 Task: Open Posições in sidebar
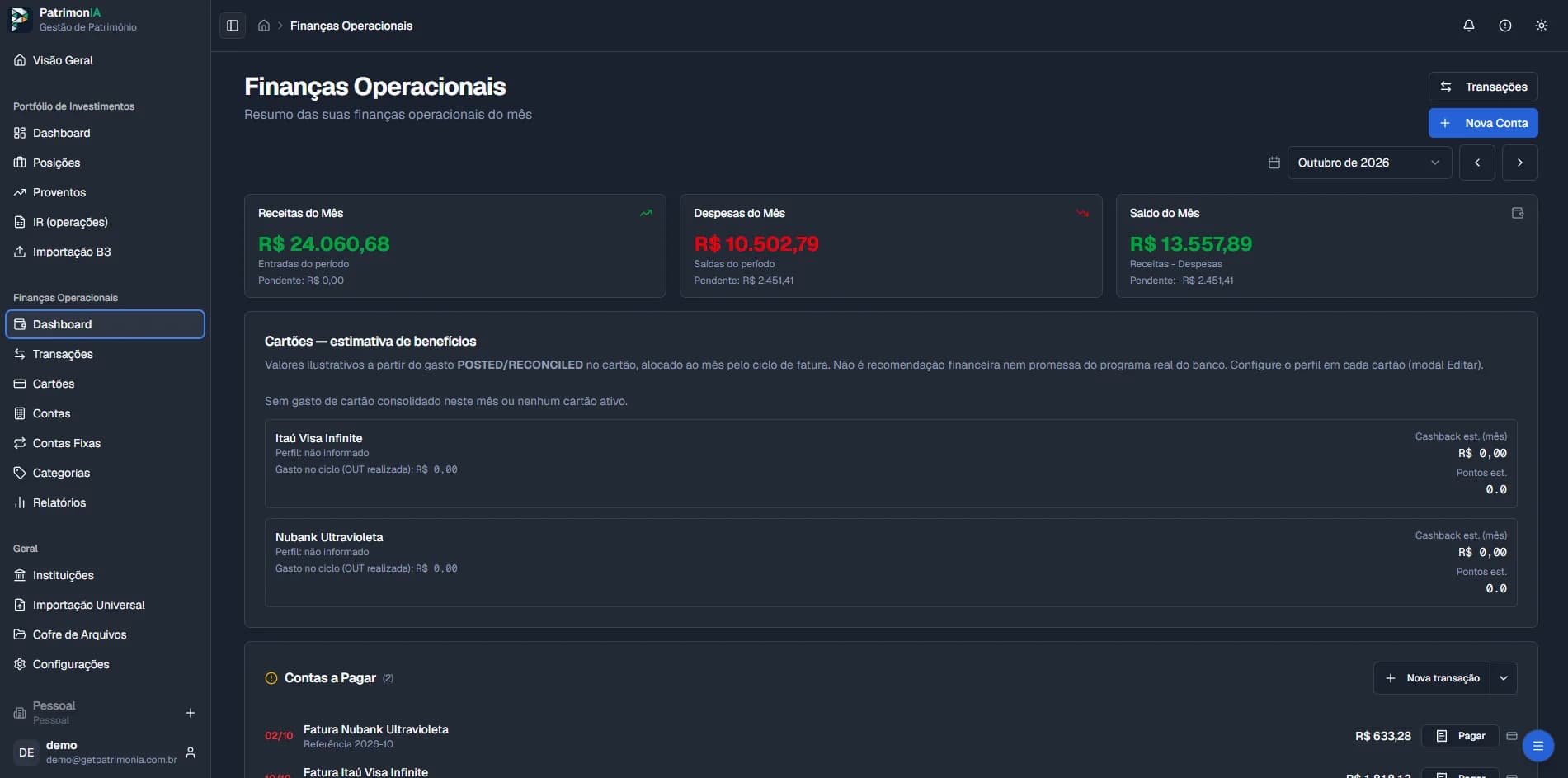pyautogui.click(x=105, y=163)
